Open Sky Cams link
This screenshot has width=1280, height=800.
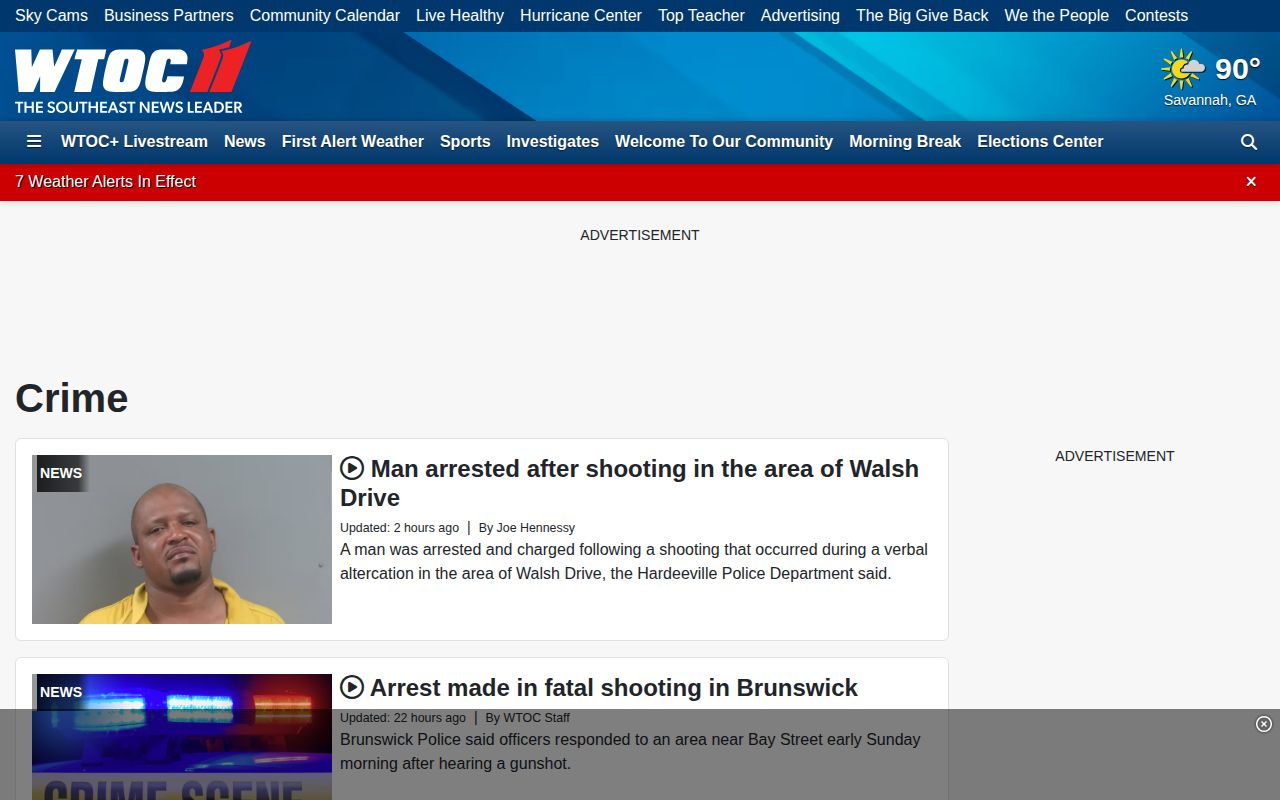pos(51,15)
